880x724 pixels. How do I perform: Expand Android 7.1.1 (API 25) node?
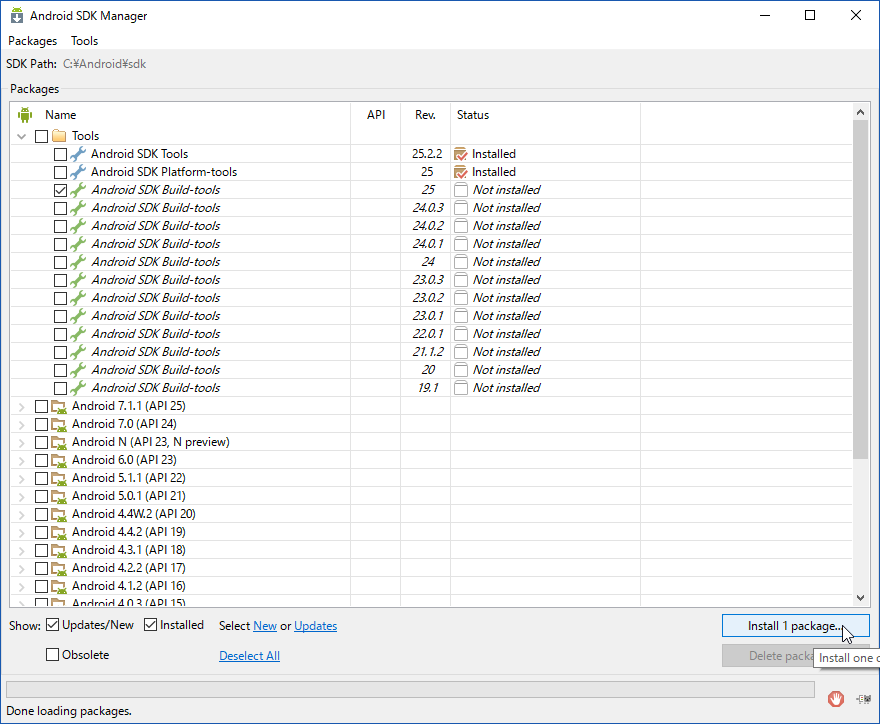point(22,406)
